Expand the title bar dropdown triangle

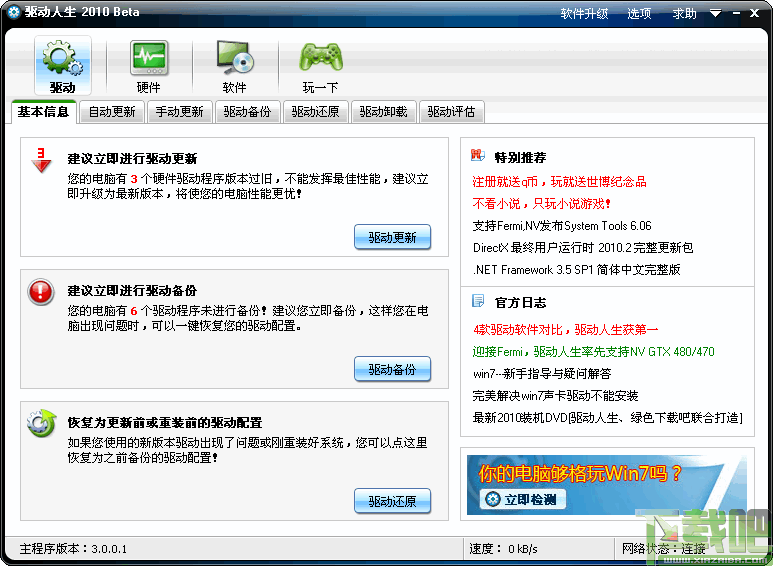(x=715, y=14)
